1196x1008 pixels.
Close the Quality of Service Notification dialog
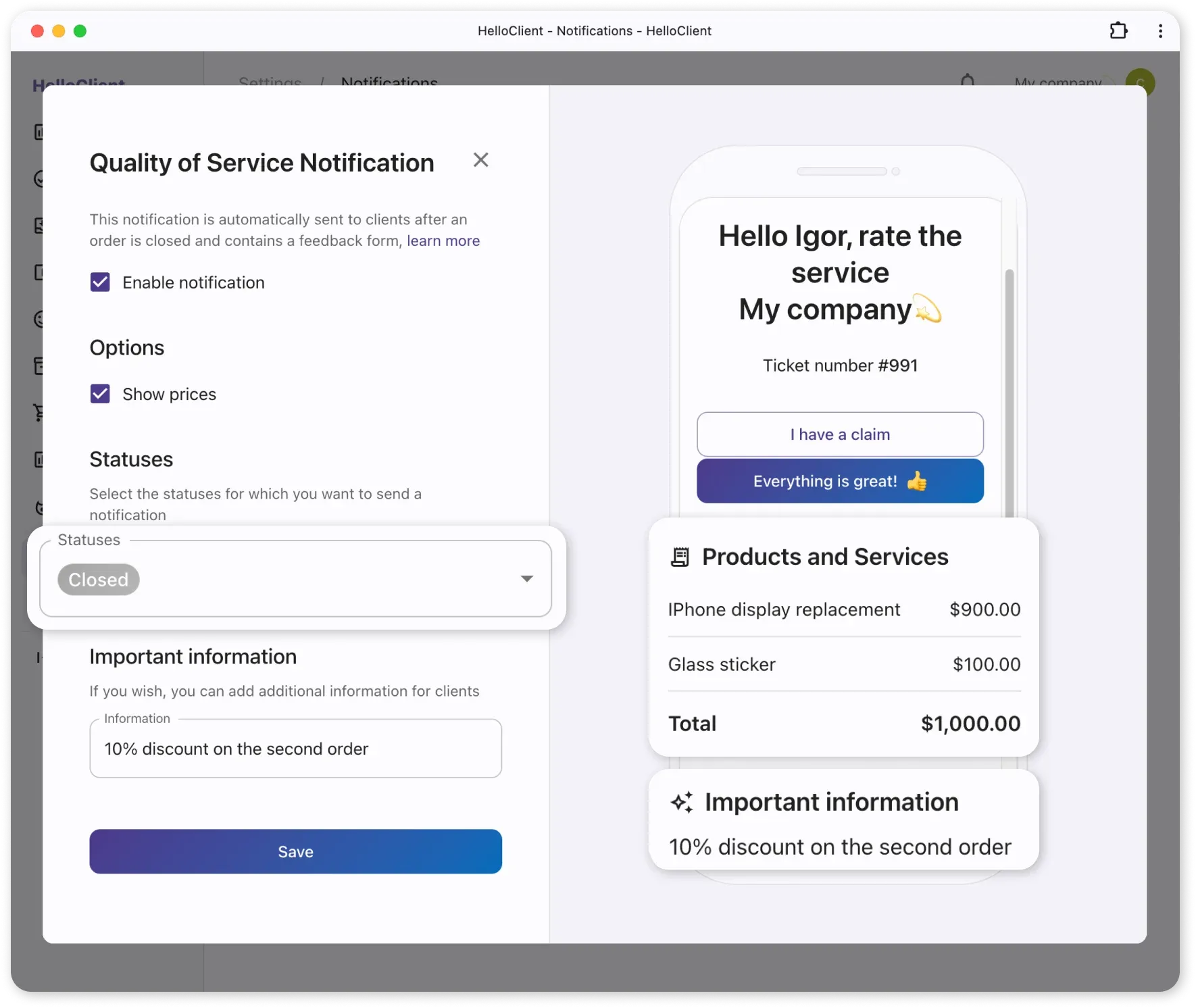click(x=480, y=160)
